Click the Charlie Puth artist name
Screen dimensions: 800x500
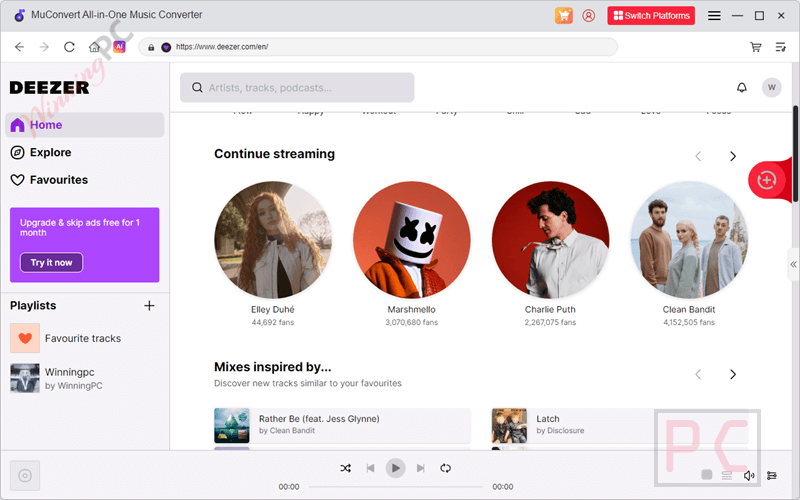(551, 310)
